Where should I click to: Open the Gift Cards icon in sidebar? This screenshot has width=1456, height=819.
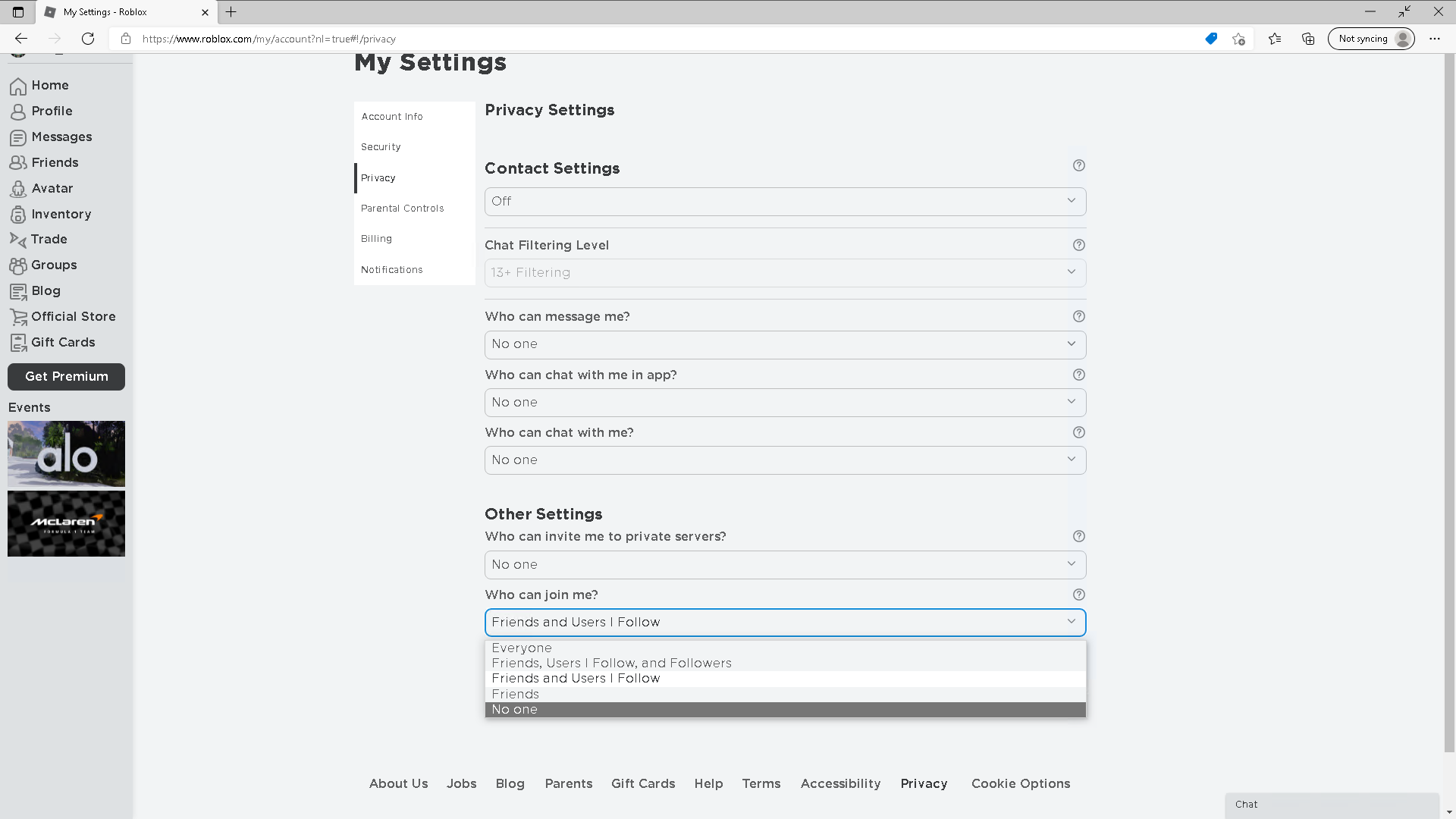(x=18, y=343)
